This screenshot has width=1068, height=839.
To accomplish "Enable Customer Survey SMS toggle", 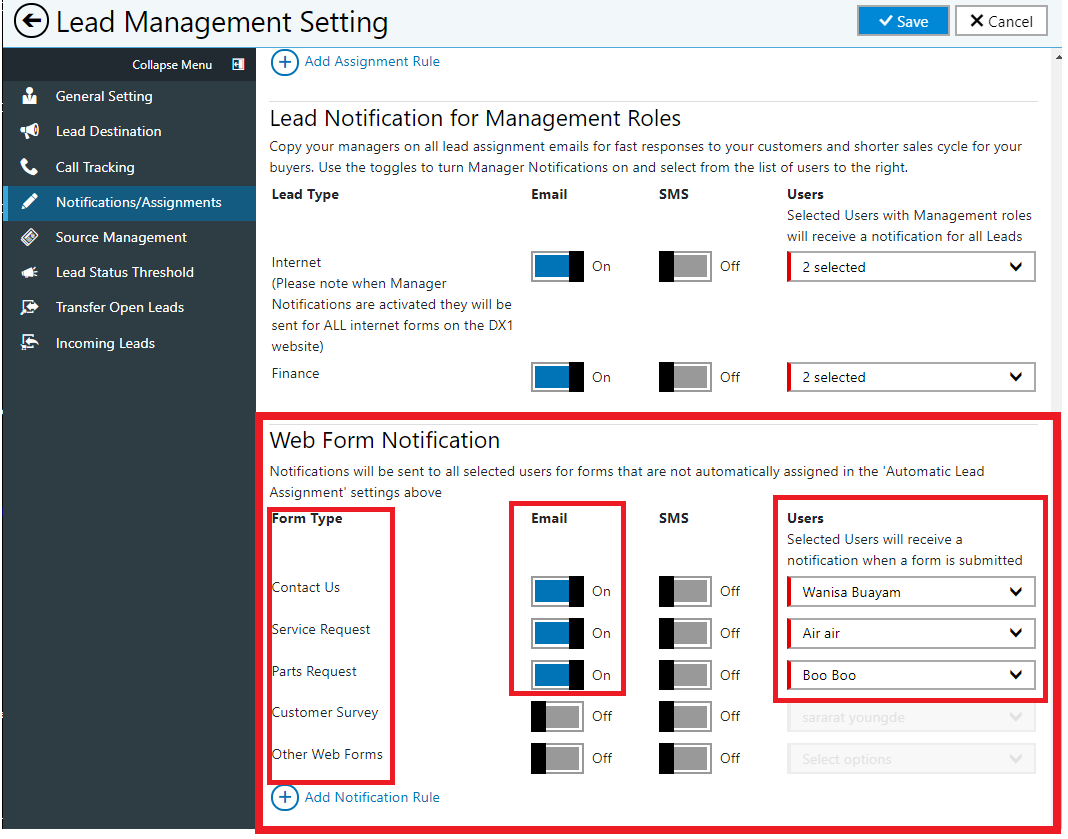I will (685, 716).
